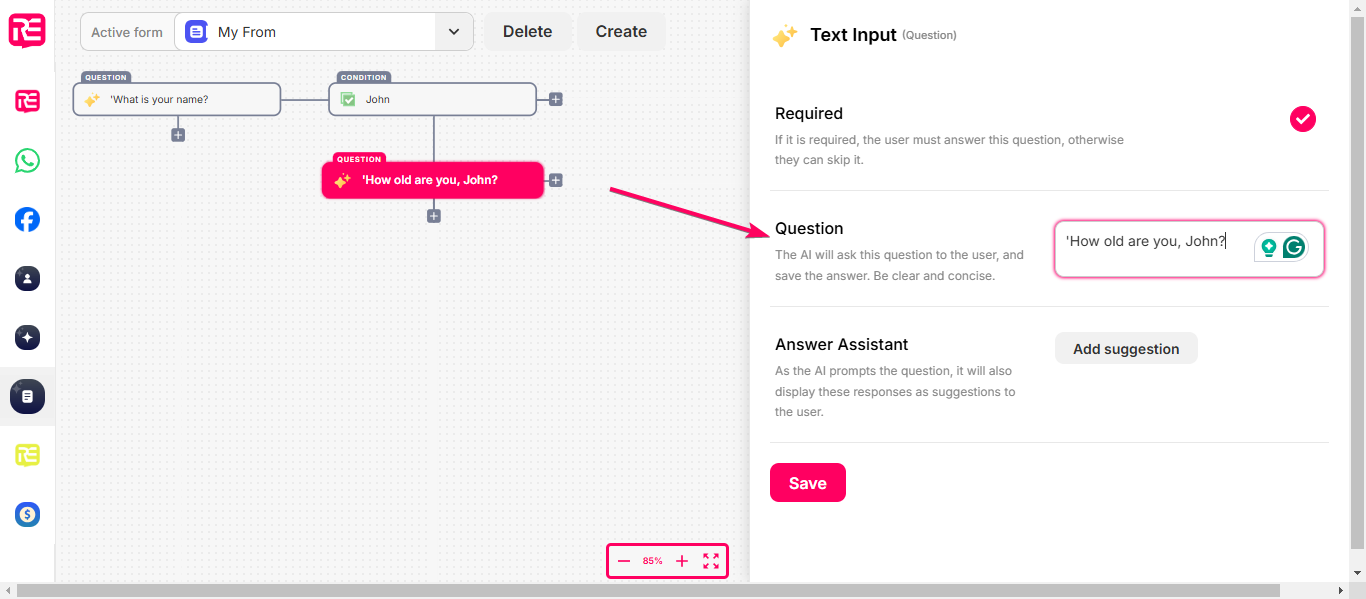
Task: Click the dollar billing icon in sidebar
Action: click(x=27, y=515)
